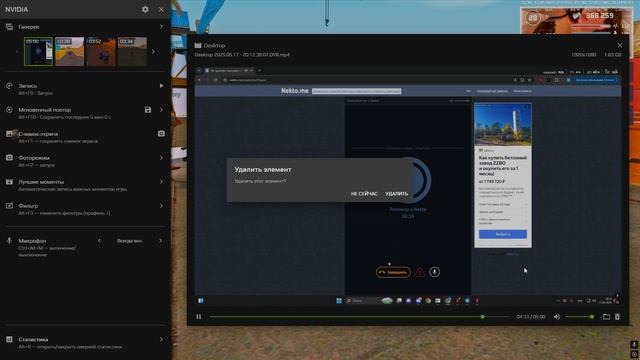Start recording with Запись play arrow
The image size is (640, 360).
[161, 86]
